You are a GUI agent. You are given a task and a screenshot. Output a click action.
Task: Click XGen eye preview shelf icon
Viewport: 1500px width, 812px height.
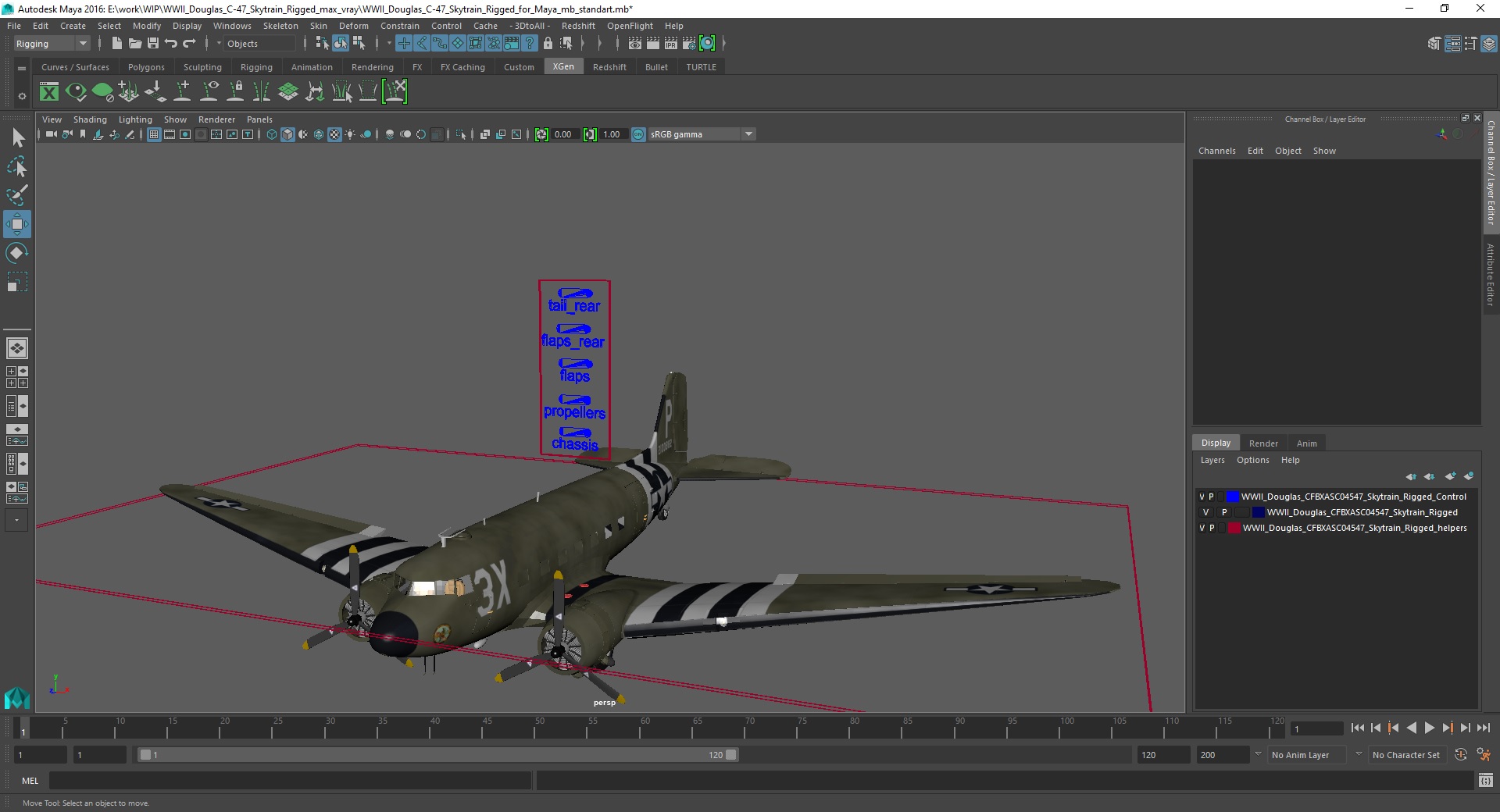76,92
